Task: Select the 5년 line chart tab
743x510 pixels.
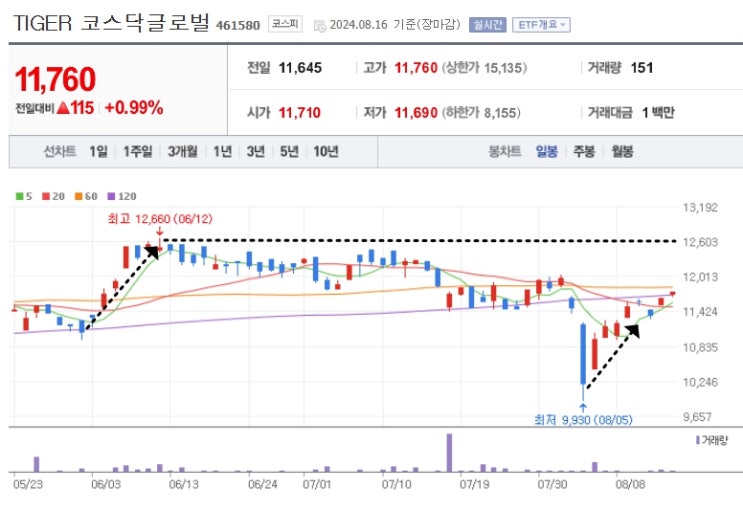Action: (289, 152)
